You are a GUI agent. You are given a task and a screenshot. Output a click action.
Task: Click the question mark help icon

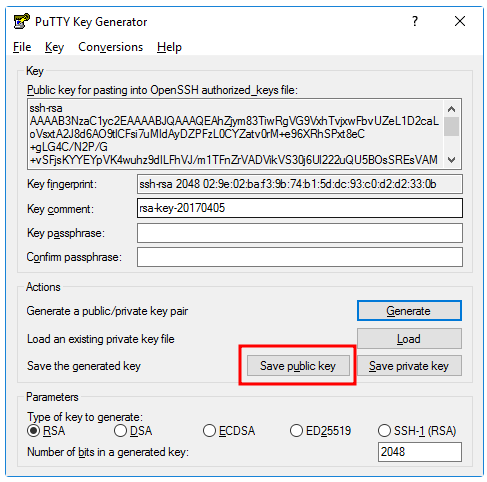click(414, 21)
